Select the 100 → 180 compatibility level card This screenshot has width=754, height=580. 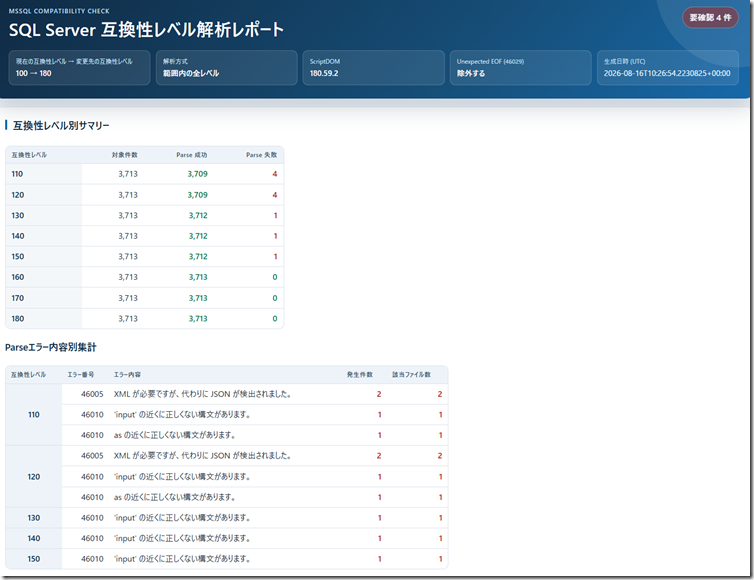[x=79, y=68]
